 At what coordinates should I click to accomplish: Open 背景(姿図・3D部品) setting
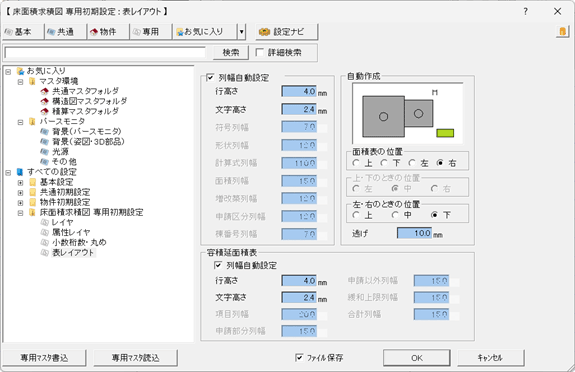point(88,141)
